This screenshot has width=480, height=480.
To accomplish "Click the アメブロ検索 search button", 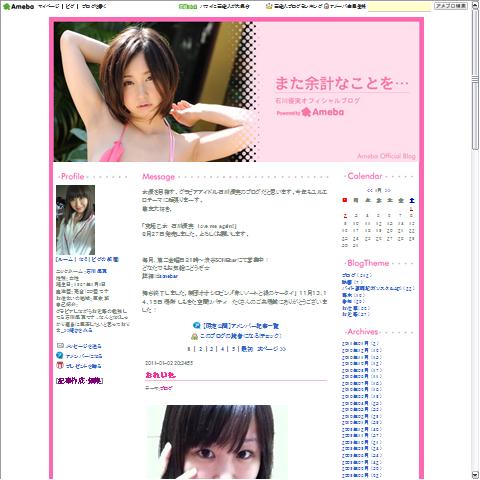I will [x=451, y=6].
